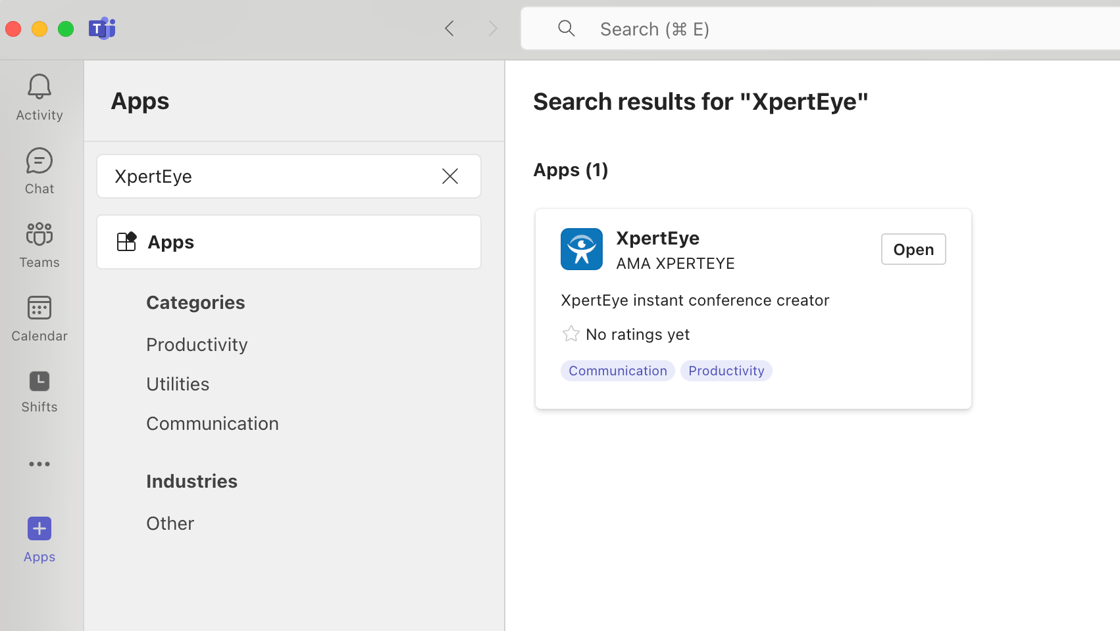Navigate back with the left arrow
1120x631 pixels.
click(449, 29)
